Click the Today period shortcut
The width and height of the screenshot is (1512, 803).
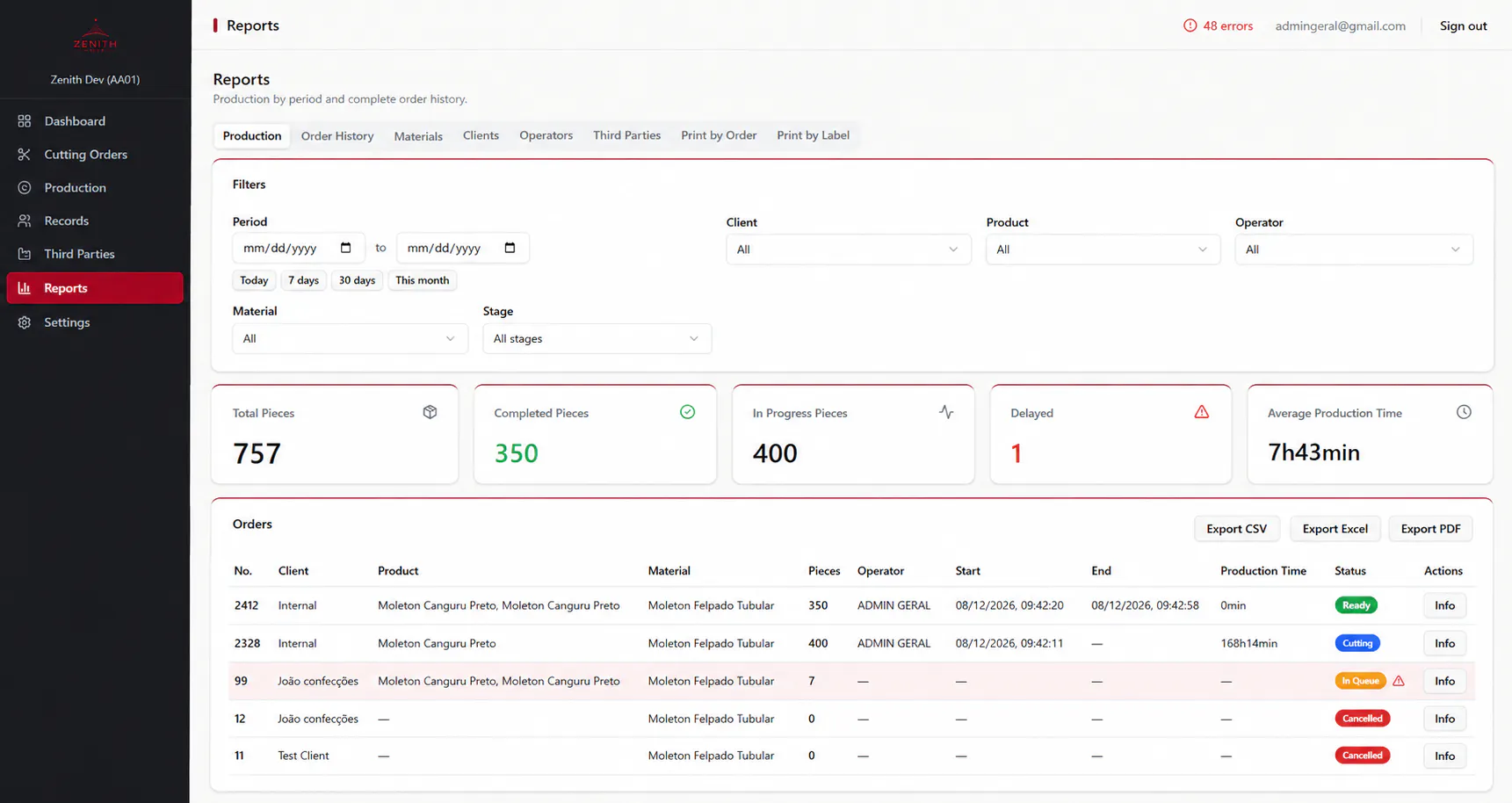coord(254,280)
